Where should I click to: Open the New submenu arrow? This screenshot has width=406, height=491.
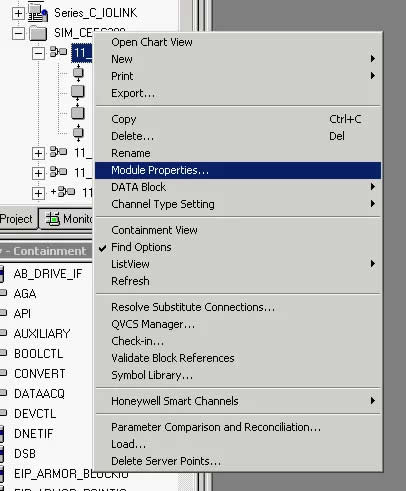373,59
